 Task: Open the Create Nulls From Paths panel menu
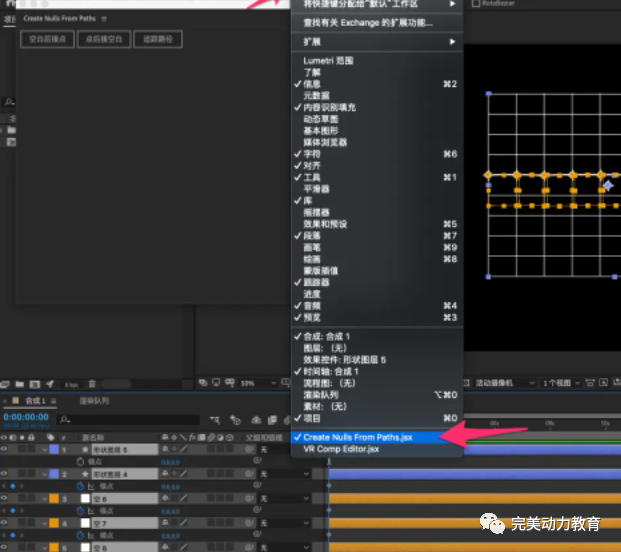(x=104, y=19)
